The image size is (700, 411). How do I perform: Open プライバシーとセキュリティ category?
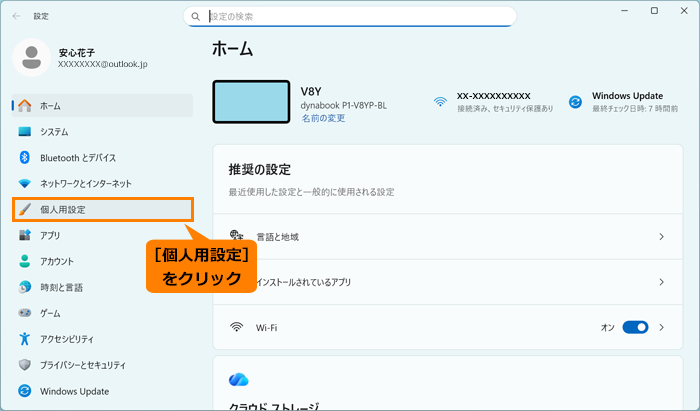pyautogui.click(x=102, y=365)
